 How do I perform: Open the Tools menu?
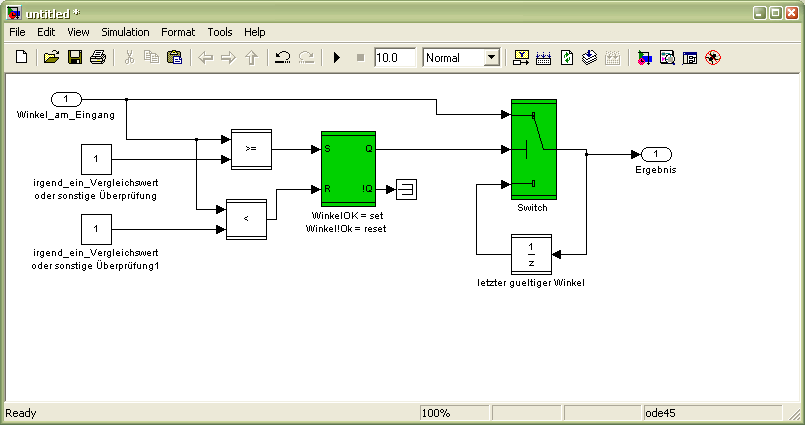(219, 32)
